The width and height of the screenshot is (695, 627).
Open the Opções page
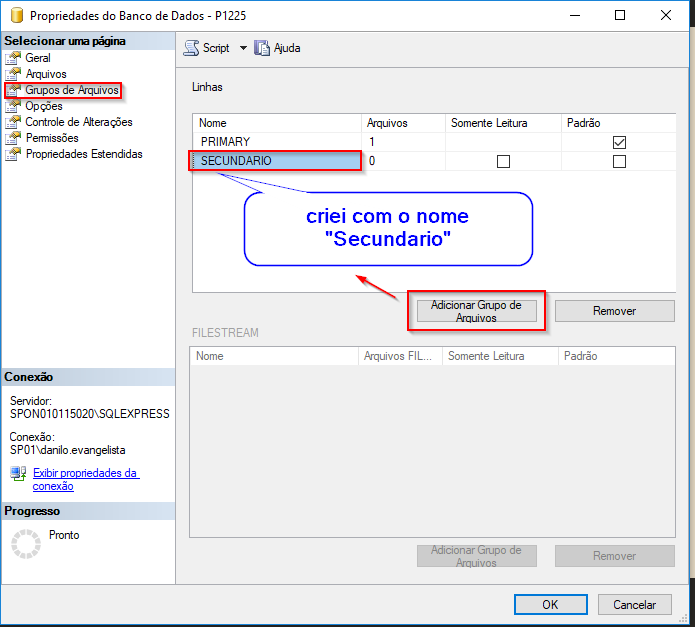(43, 106)
